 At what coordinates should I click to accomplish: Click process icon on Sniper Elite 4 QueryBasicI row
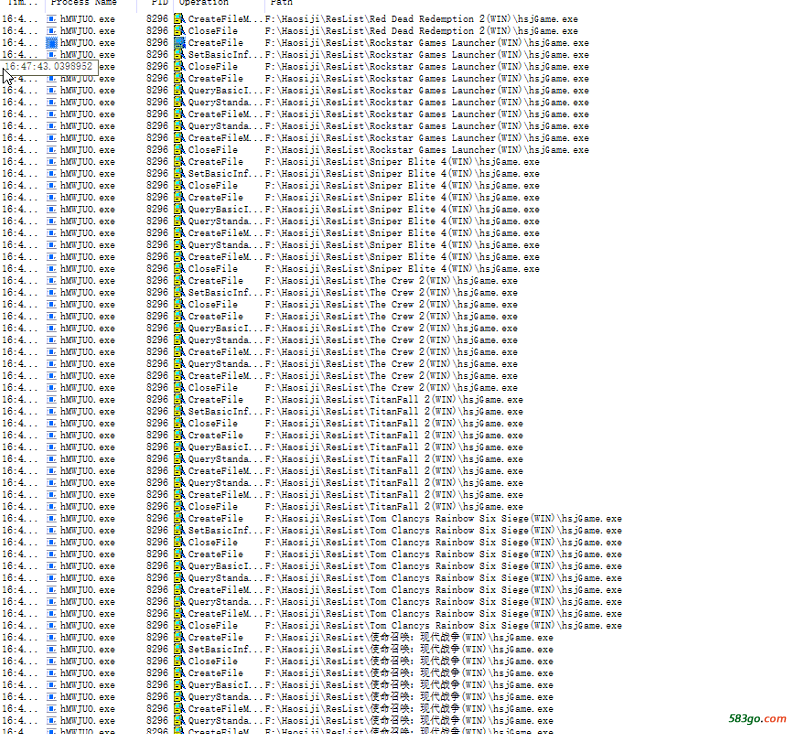pyautogui.click(x=52, y=209)
